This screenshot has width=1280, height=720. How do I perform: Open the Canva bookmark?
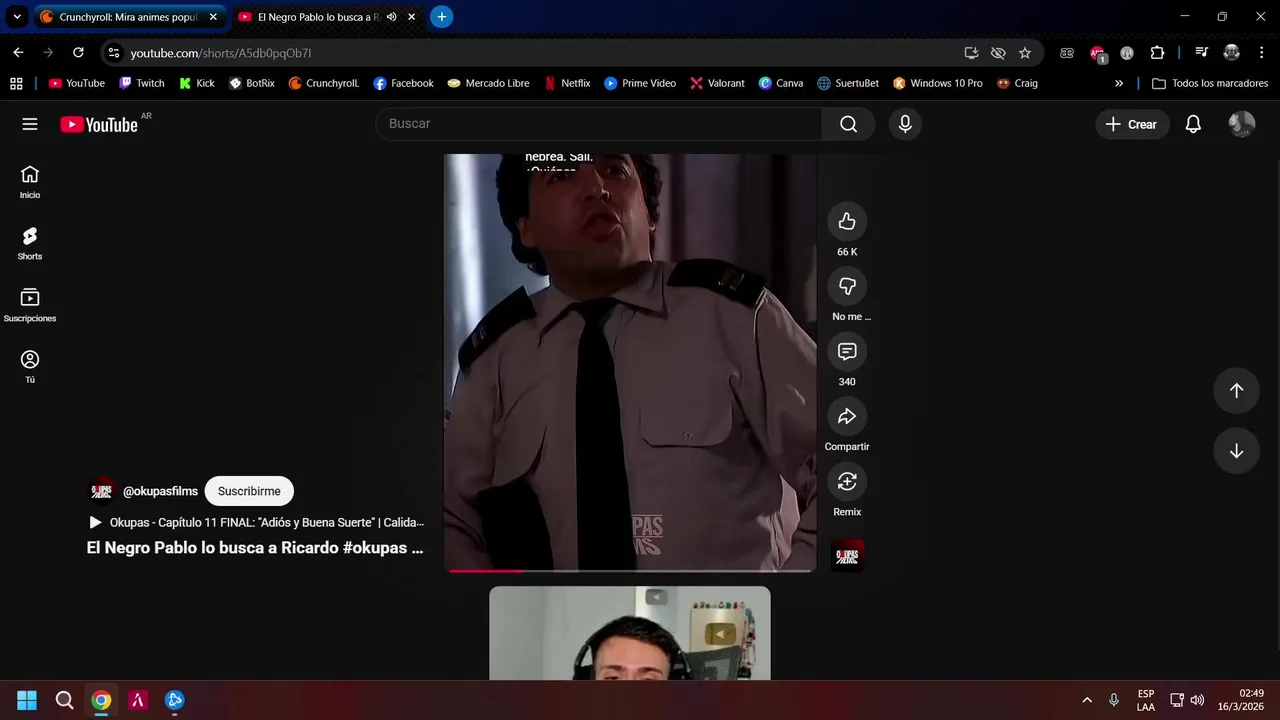780,83
